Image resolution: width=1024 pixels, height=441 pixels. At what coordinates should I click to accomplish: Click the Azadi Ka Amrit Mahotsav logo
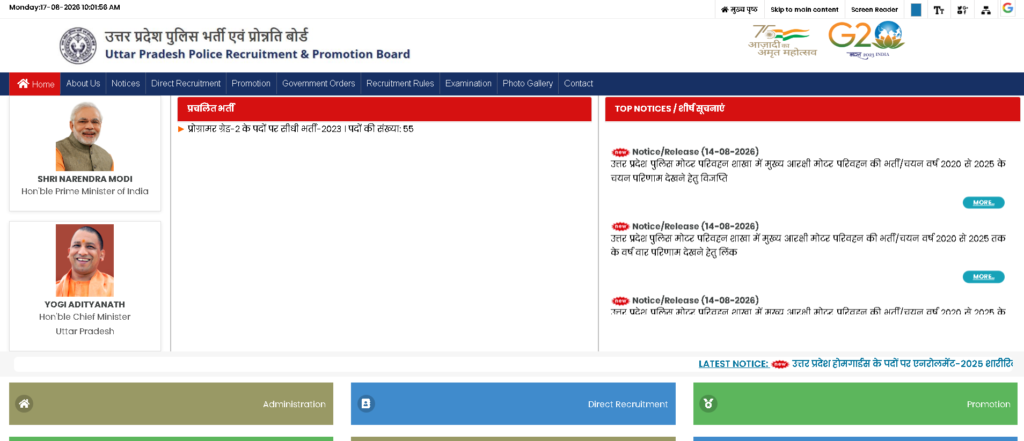pyautogui.click(x=782, y=41)
